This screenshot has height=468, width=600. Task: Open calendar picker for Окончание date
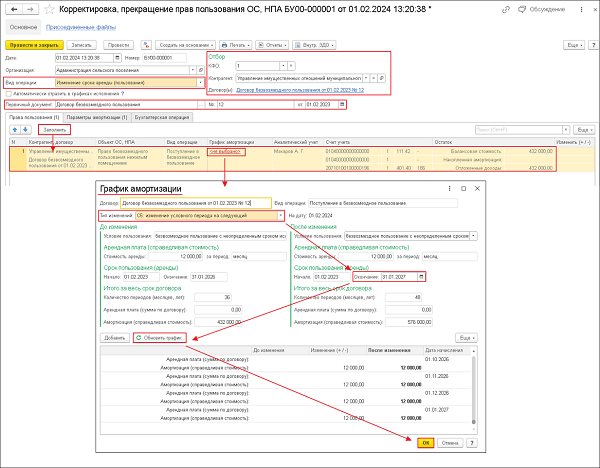pyautogui.click(x=421, y=276)
